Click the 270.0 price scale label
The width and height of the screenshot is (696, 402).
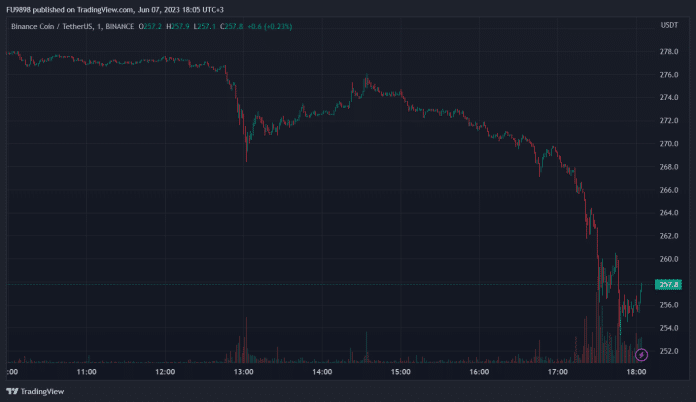(669, 144)
